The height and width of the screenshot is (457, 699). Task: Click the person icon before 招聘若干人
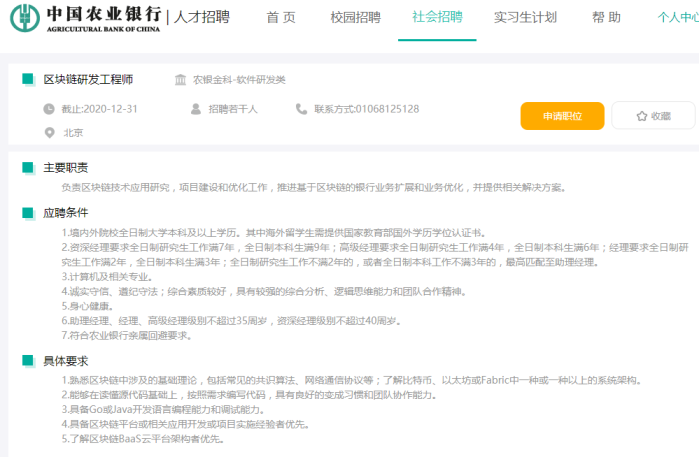197,109
